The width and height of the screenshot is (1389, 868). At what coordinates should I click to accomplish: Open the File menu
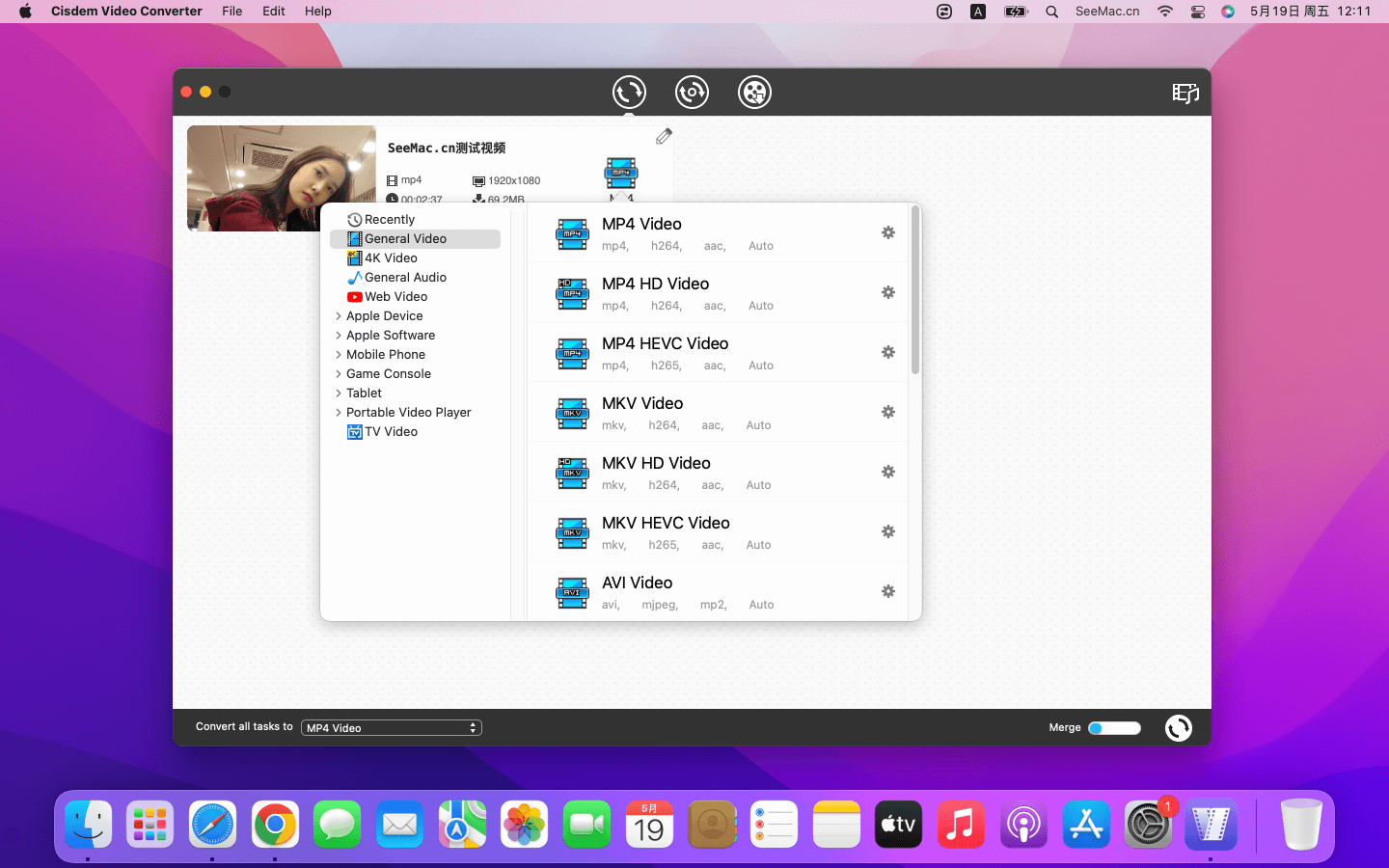[x=231, y=12]
